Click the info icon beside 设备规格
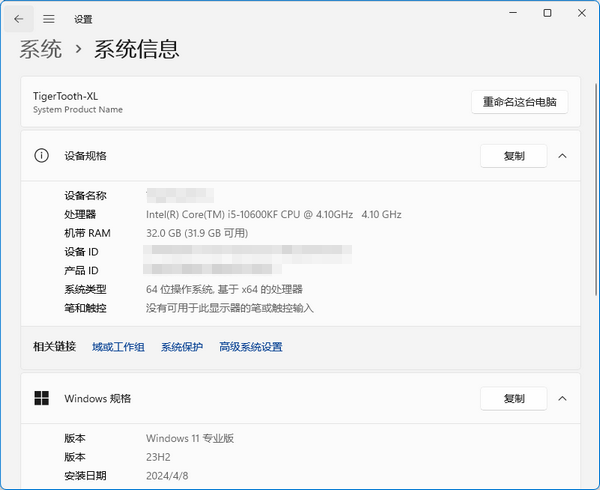Image resolution: width=600 pixels, height=490 pixels. (x=41, y=156)
